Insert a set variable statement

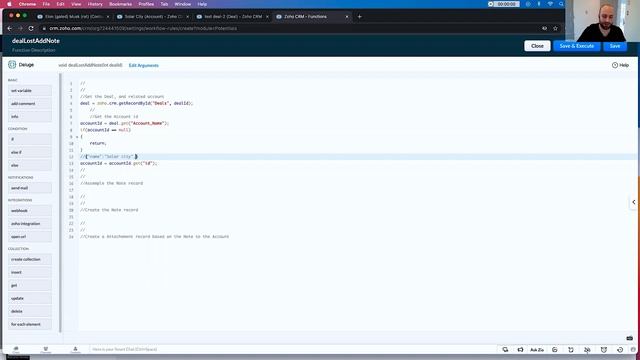pyautogui.click(x=30, y=91)
